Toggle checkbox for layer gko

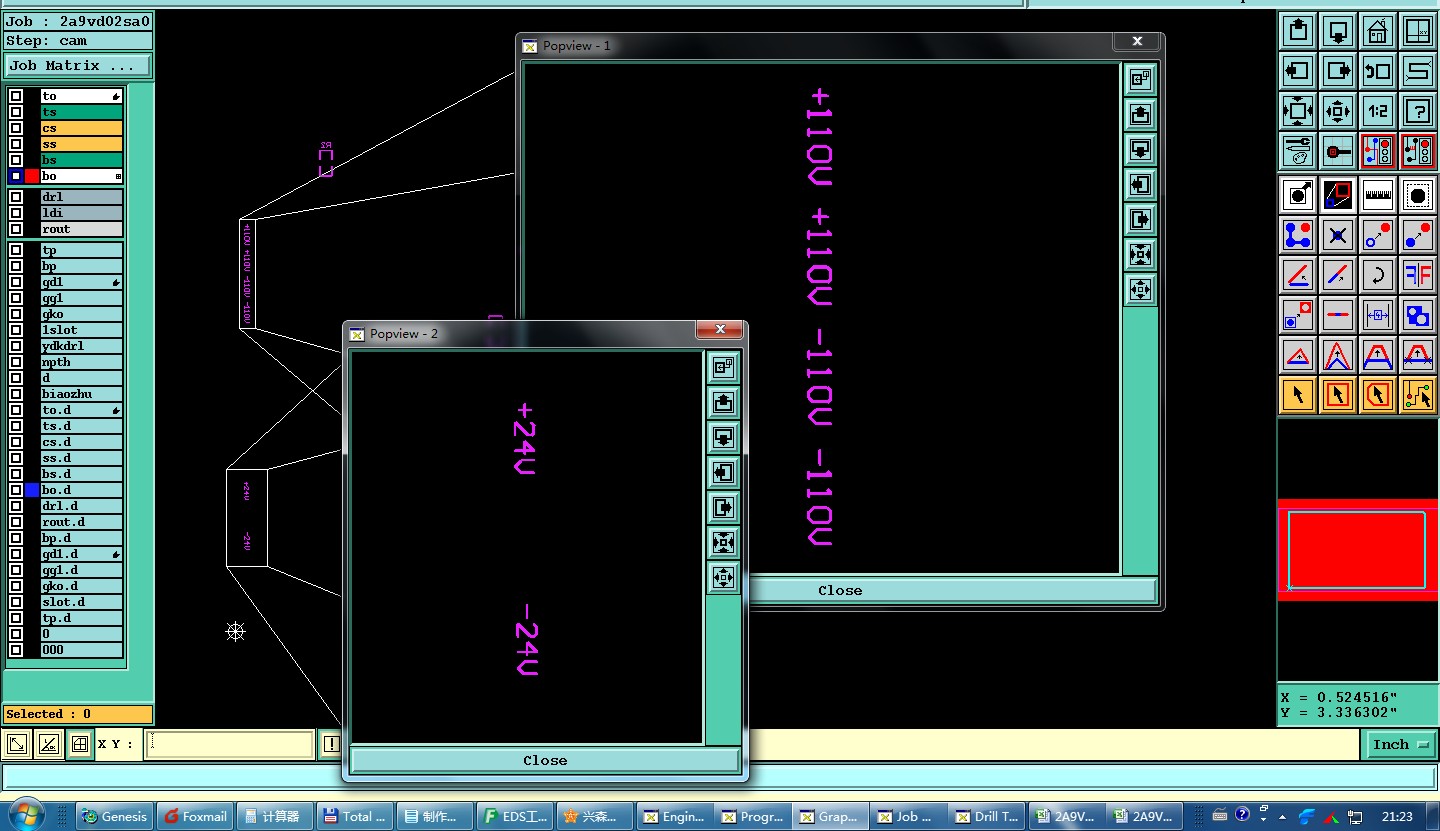(16, 314)
